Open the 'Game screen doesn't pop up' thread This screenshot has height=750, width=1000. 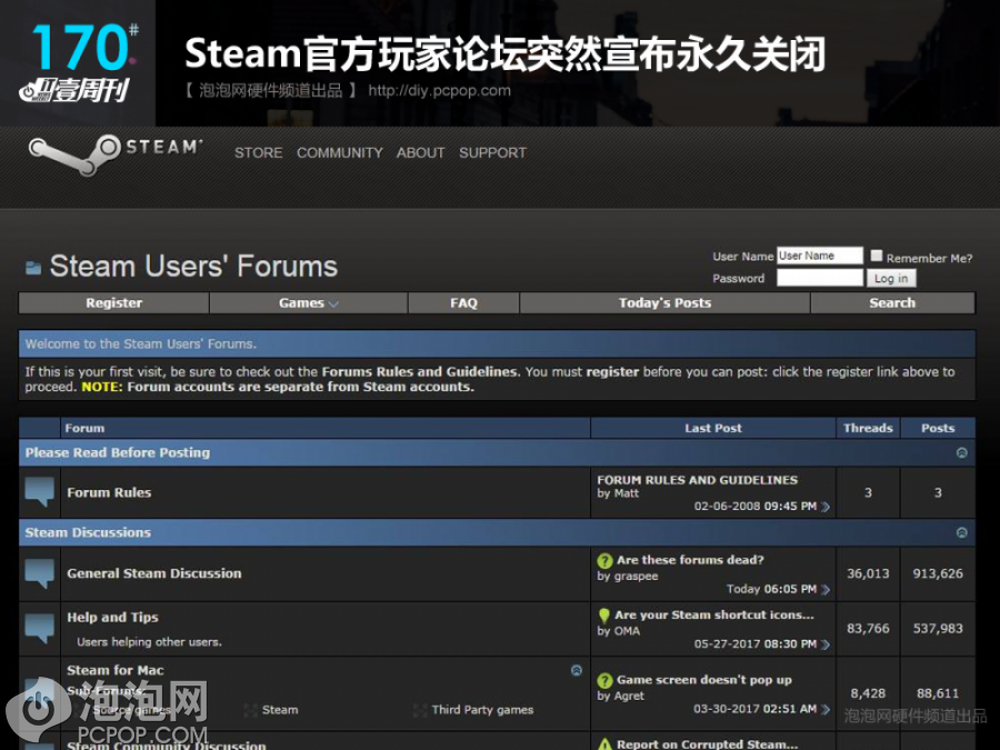pyautogui.click(x=704, y=680)
